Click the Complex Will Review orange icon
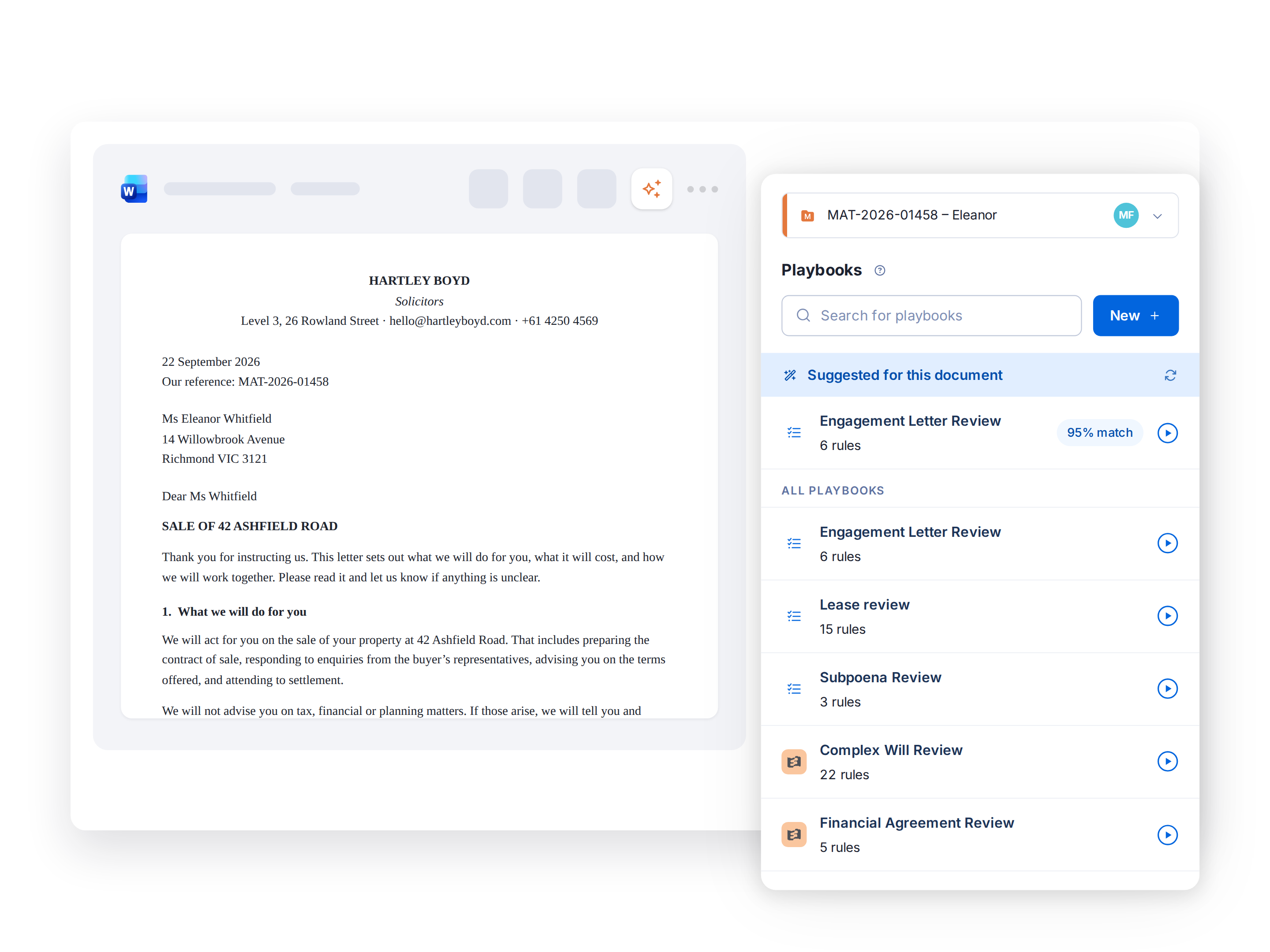This screenshot has height=952, width=1270. click(x=794, y=762)
